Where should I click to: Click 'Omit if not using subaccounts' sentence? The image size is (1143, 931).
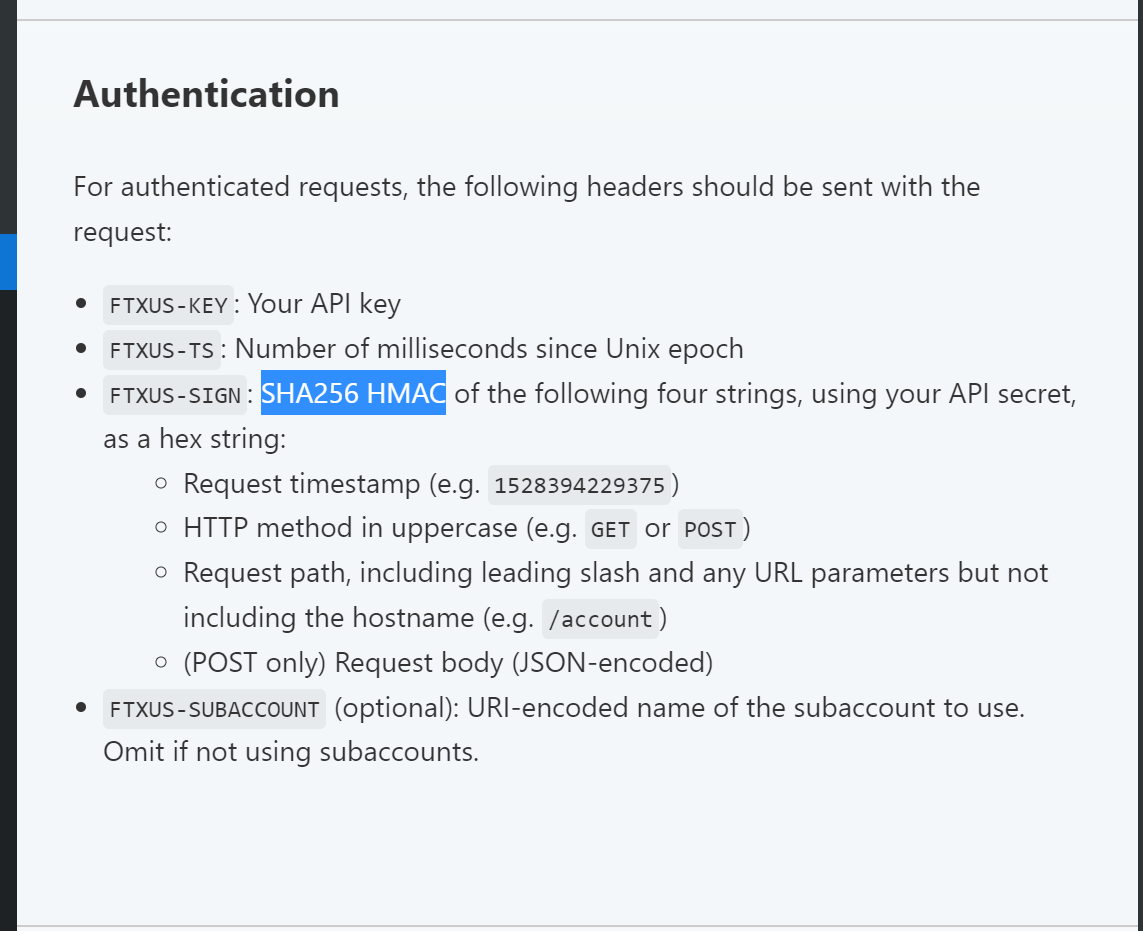point(291,752)
